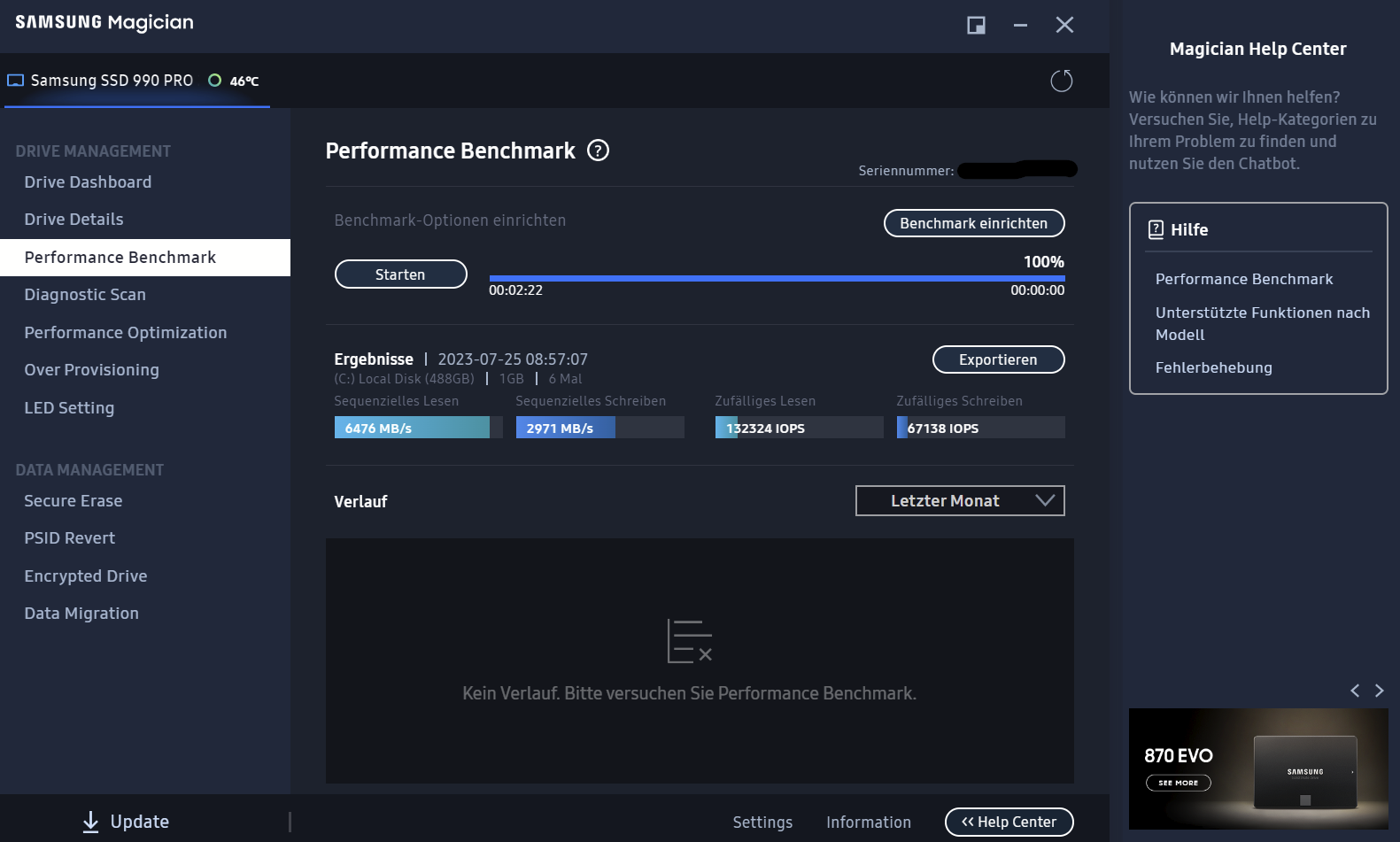Viewport: 1400px width, 842px height.
Task: Click the 46°C temperature reading
Action: pos(244,81)
